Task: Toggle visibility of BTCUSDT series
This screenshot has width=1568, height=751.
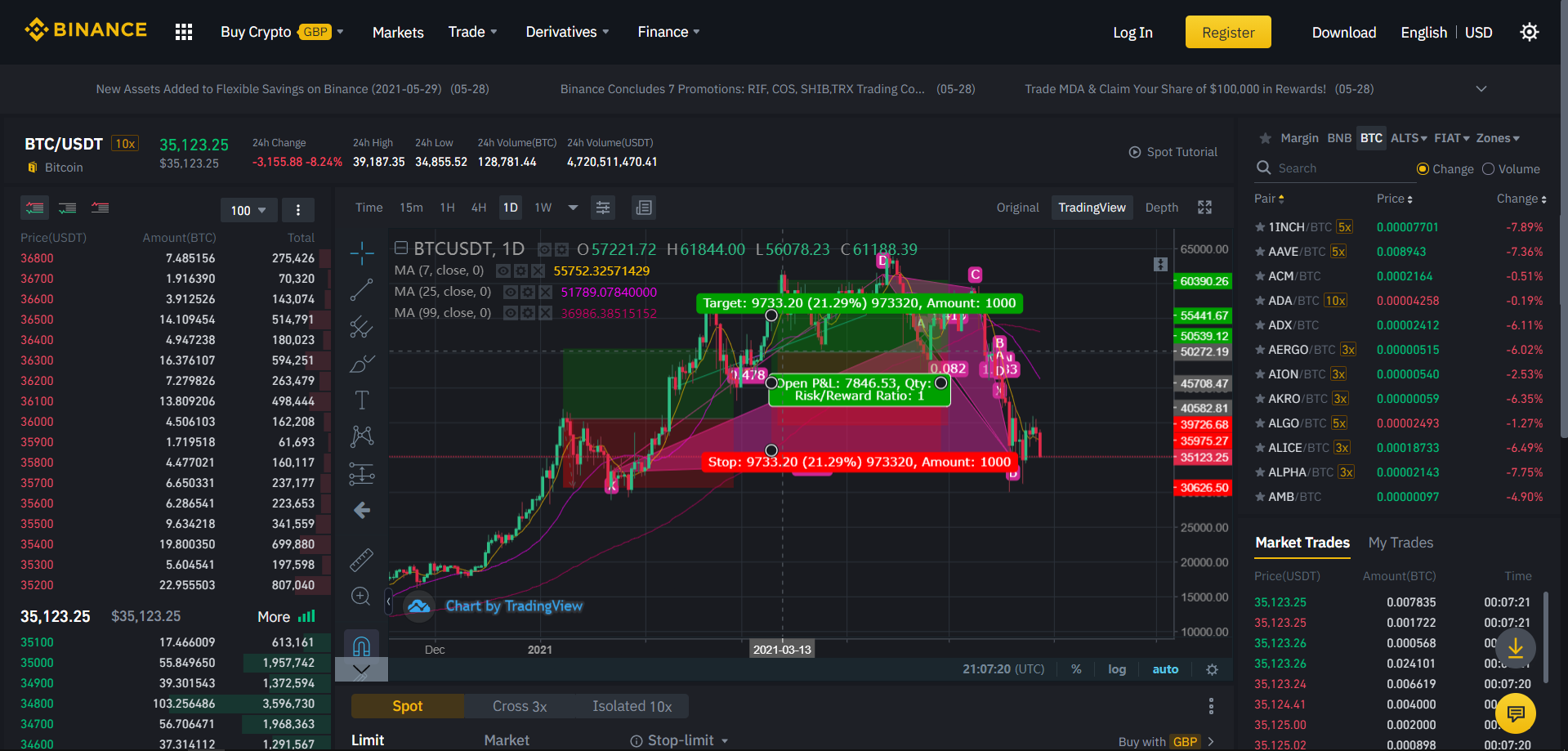Action: pos(544,249)
